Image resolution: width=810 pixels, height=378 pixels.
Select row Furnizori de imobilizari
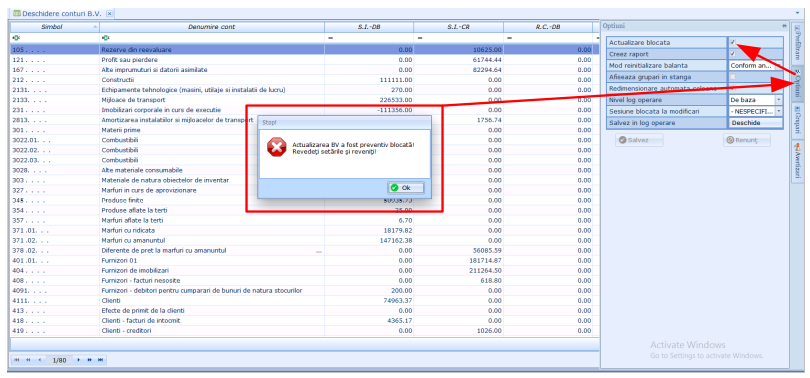[304, 271]
